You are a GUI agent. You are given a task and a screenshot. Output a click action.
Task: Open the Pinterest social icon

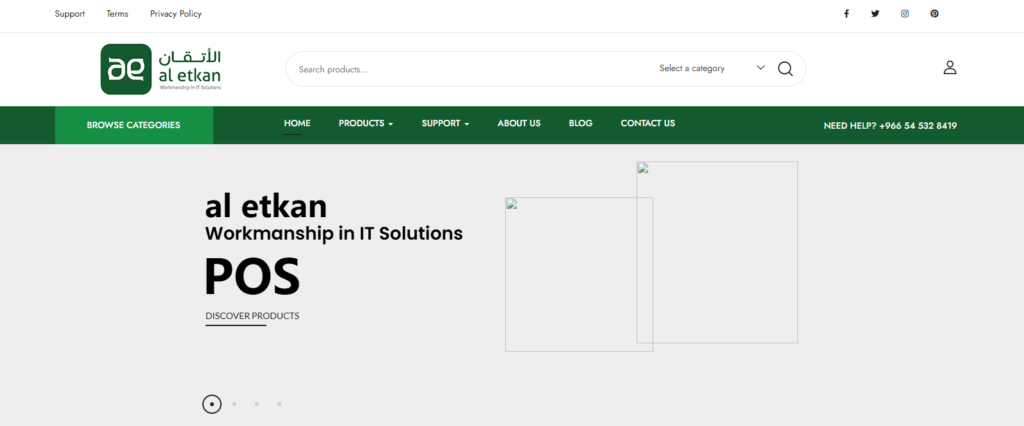click(934, 14)
